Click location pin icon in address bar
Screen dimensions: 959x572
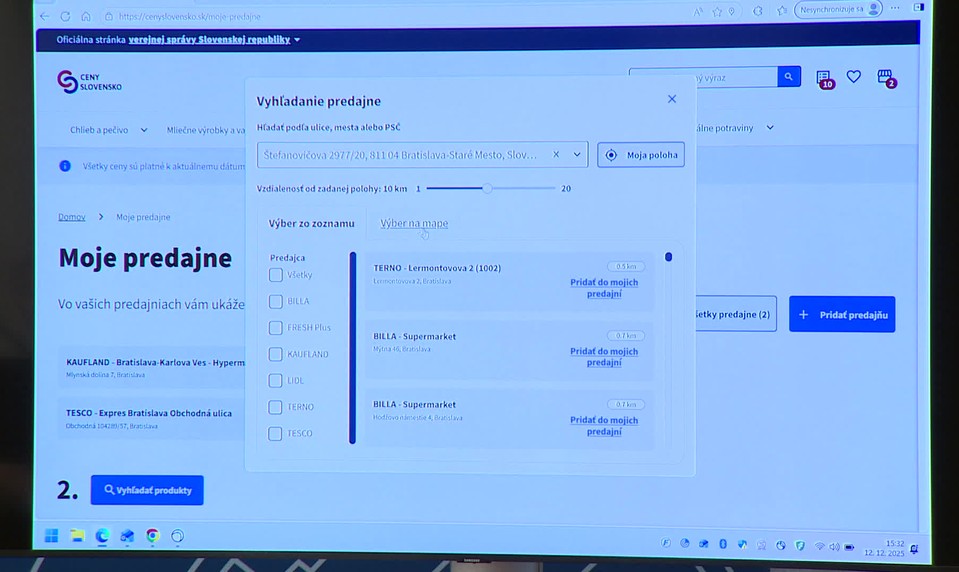click(x=731, y=11)
